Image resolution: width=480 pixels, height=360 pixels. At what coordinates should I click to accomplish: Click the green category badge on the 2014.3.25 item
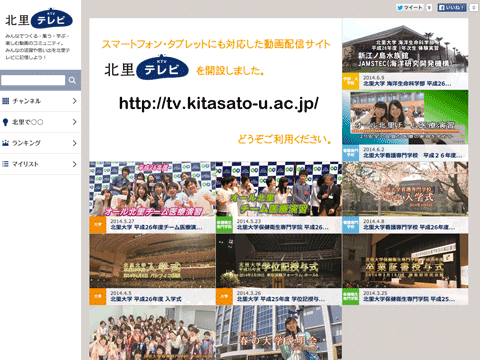pos(351,297)
